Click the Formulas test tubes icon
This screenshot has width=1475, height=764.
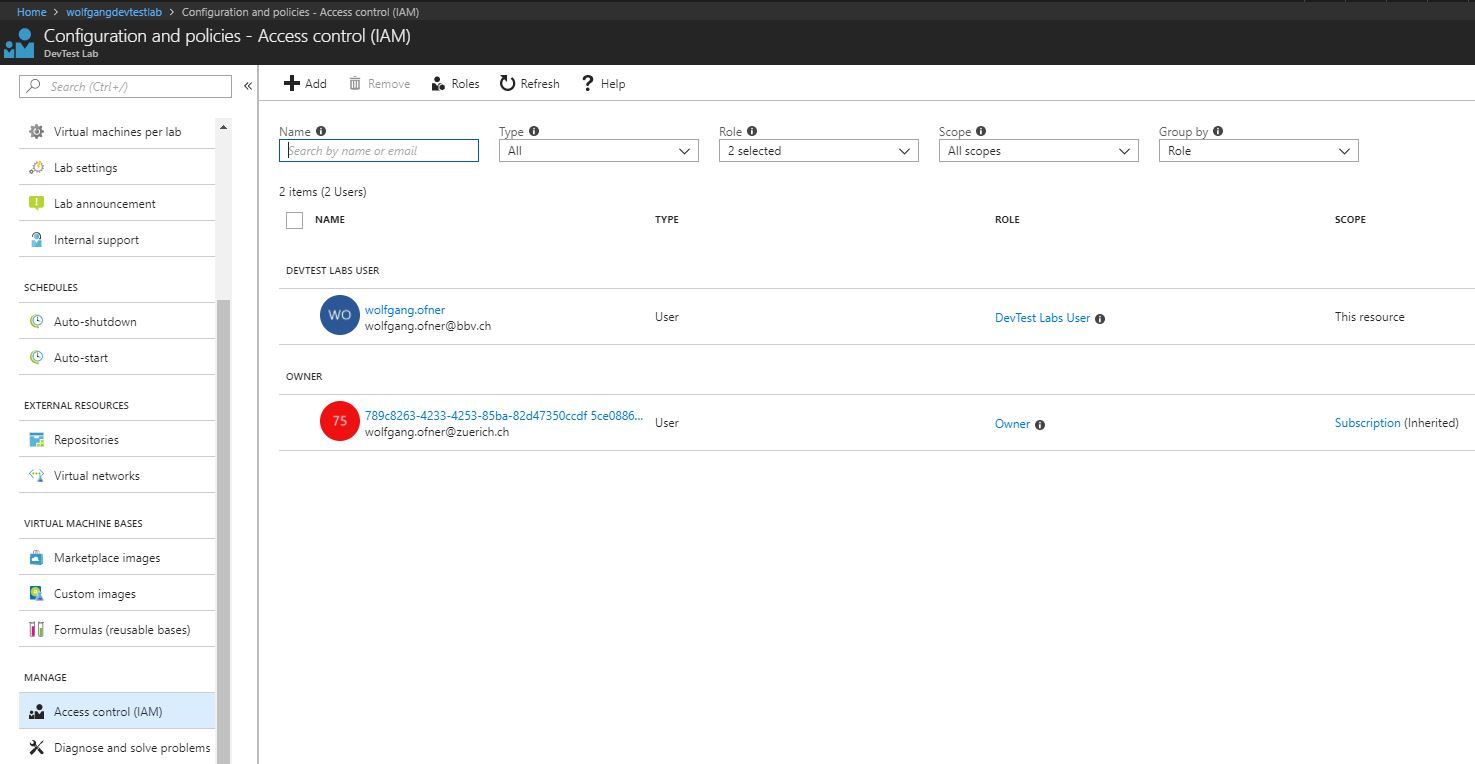tap(36, 630)
